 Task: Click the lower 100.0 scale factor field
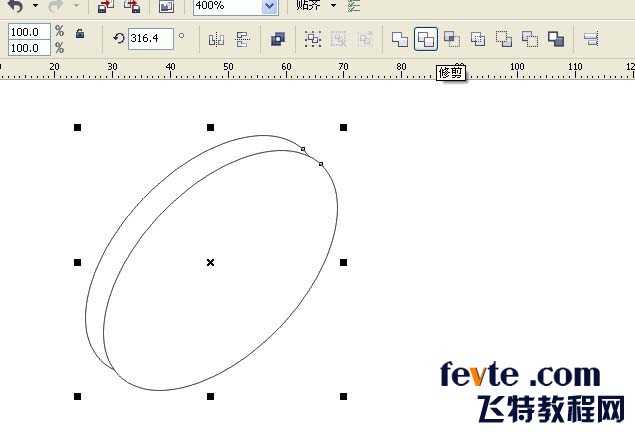tap(29, 48)
